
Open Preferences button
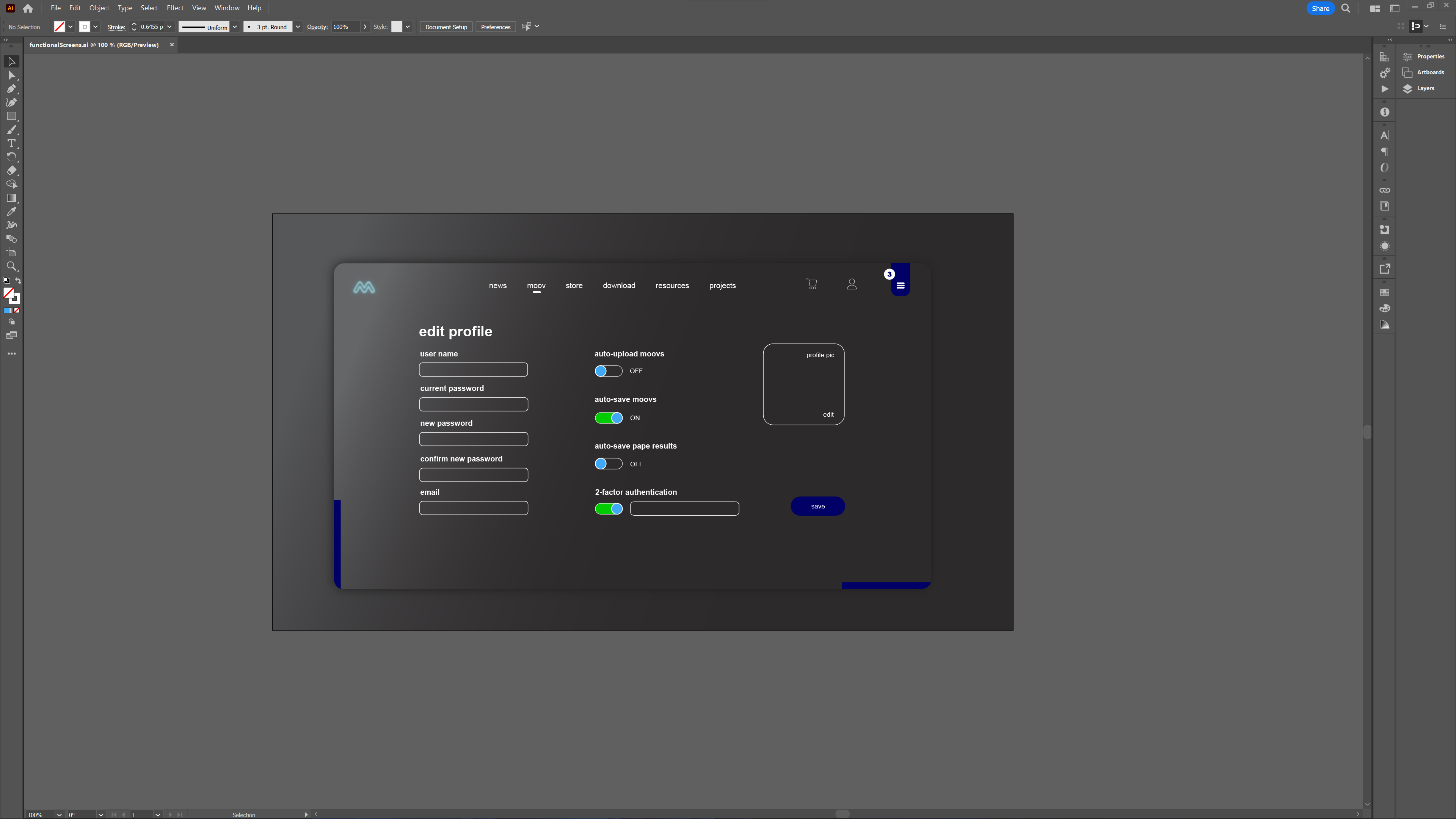(495, 27)
